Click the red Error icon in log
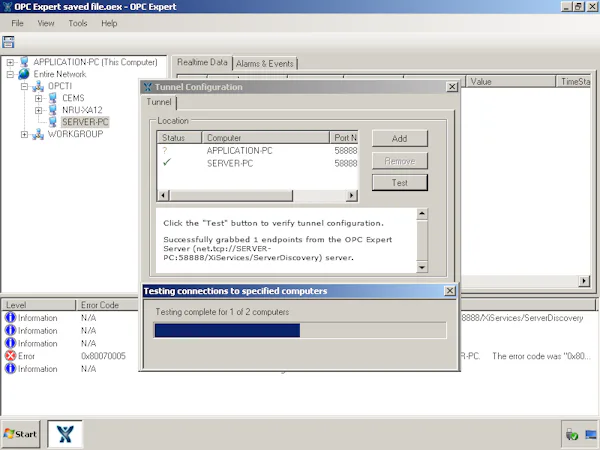Viewport: 600px width, 450px height. [10, 356]
